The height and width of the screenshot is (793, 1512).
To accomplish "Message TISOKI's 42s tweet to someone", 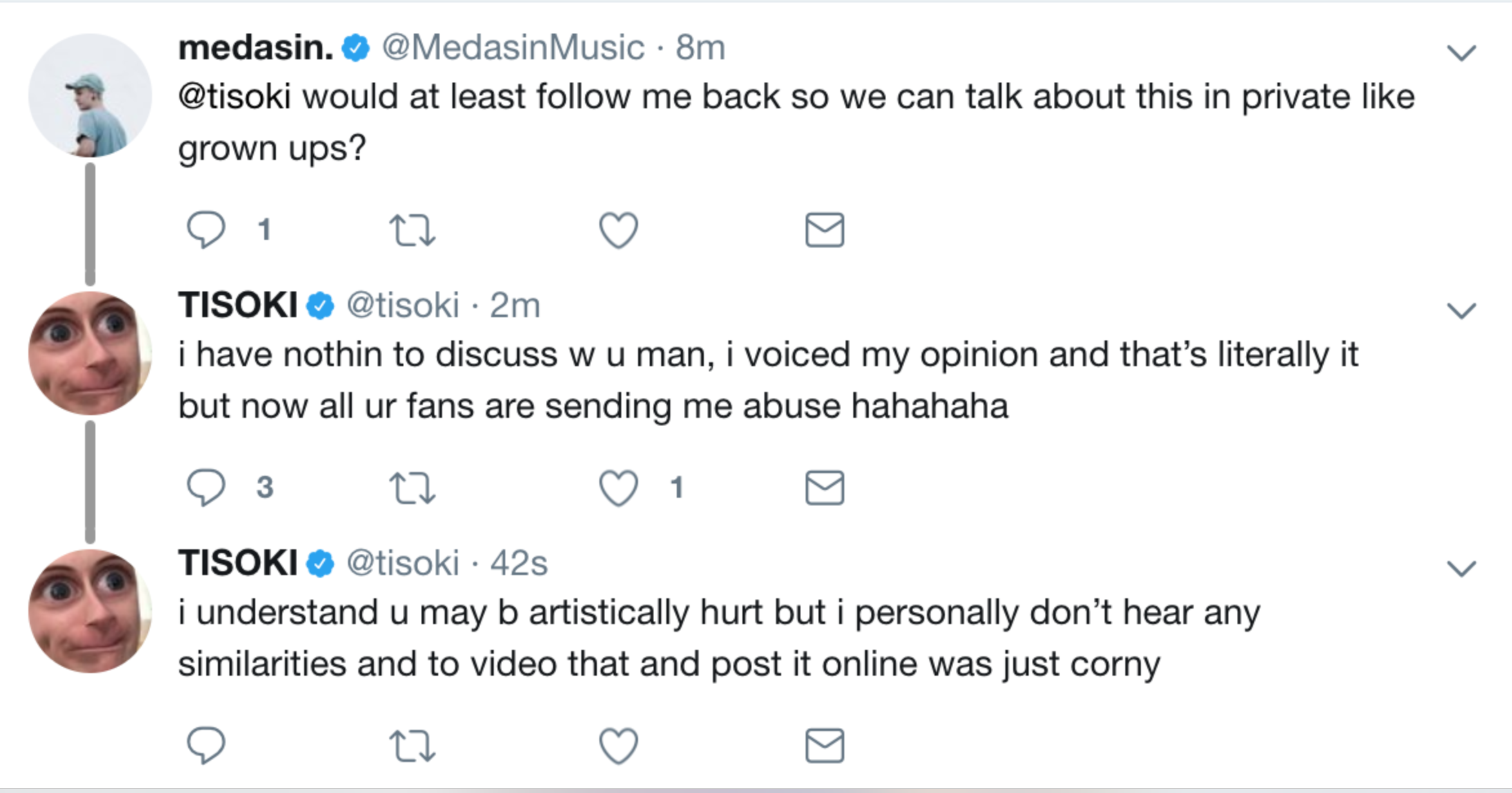I will click(824, 745).
